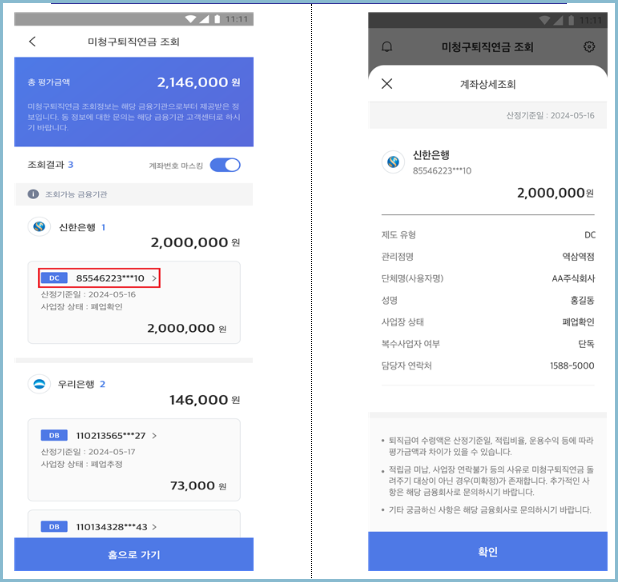This screenshot has height=582, width=618.
Task: Click the 조회결과 3 label
Action: 50,165
